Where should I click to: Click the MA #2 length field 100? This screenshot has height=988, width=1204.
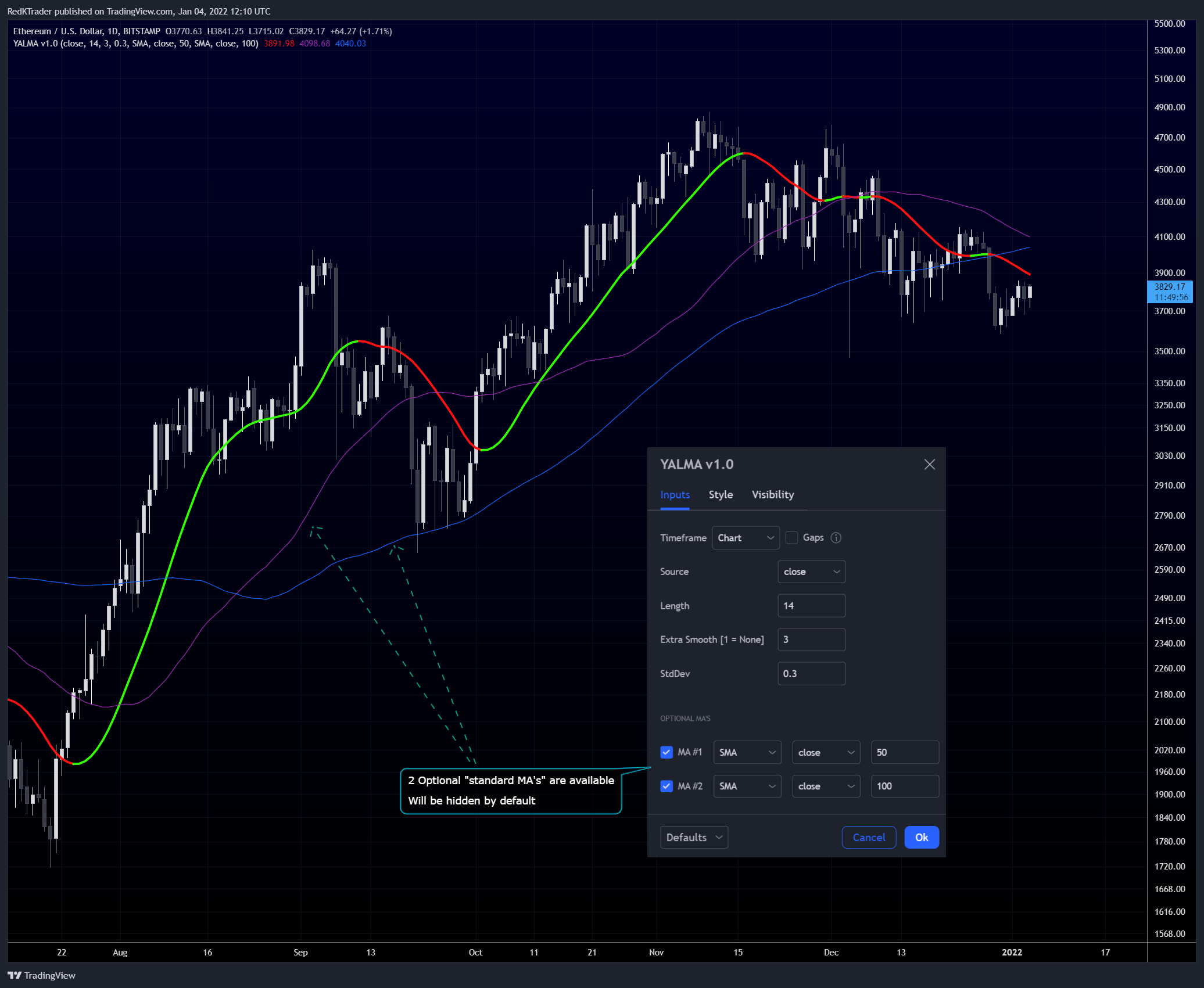pos(905,786)
